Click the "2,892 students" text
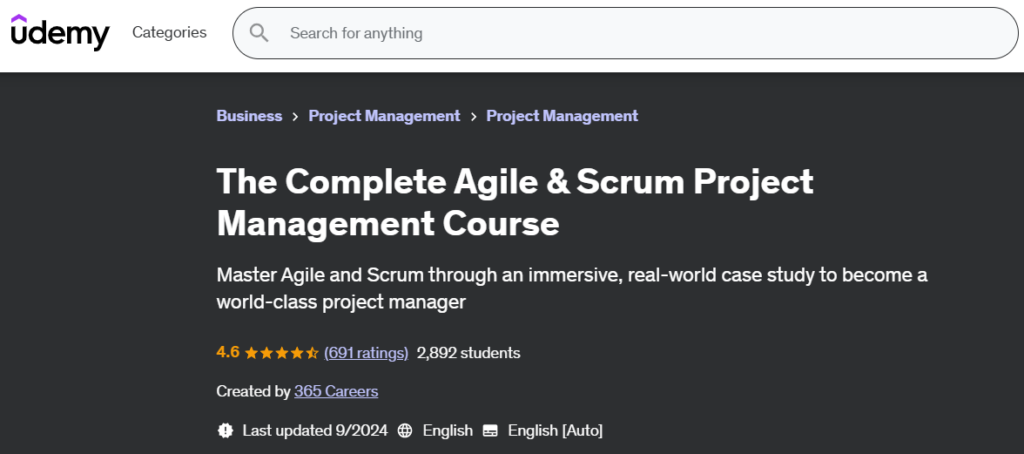Image resolution: width=1024 pixels, height=454 pixels. [x=468, y=353]
